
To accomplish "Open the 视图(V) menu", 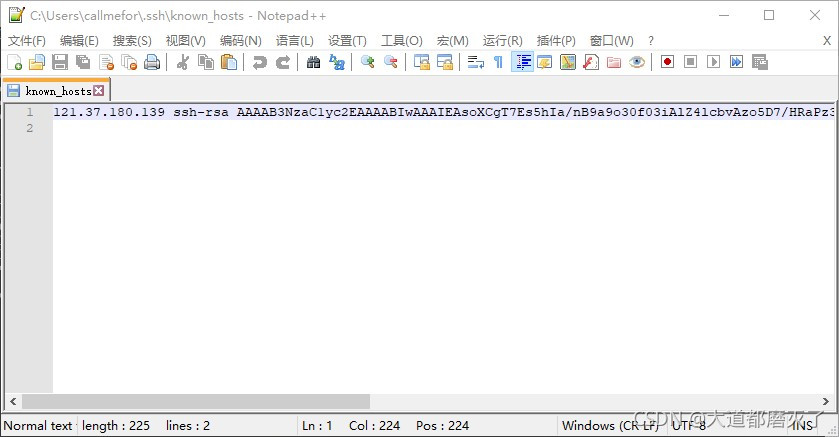I will point(186,41).
